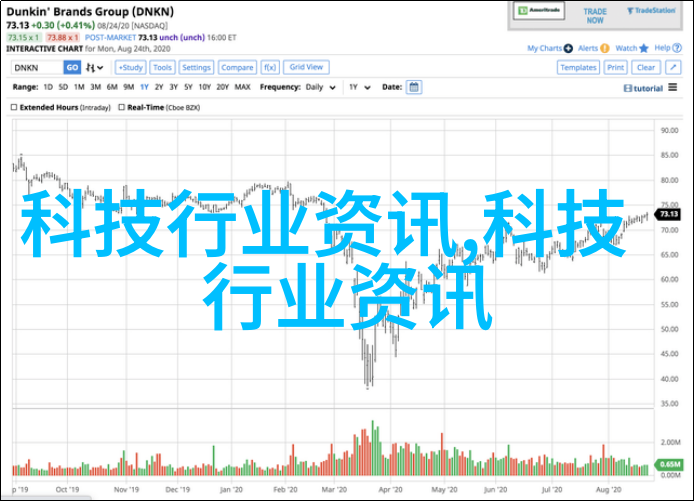695x502 pixels.
Task: Open the Alerts exclamation icon
Action: point(605,48)
